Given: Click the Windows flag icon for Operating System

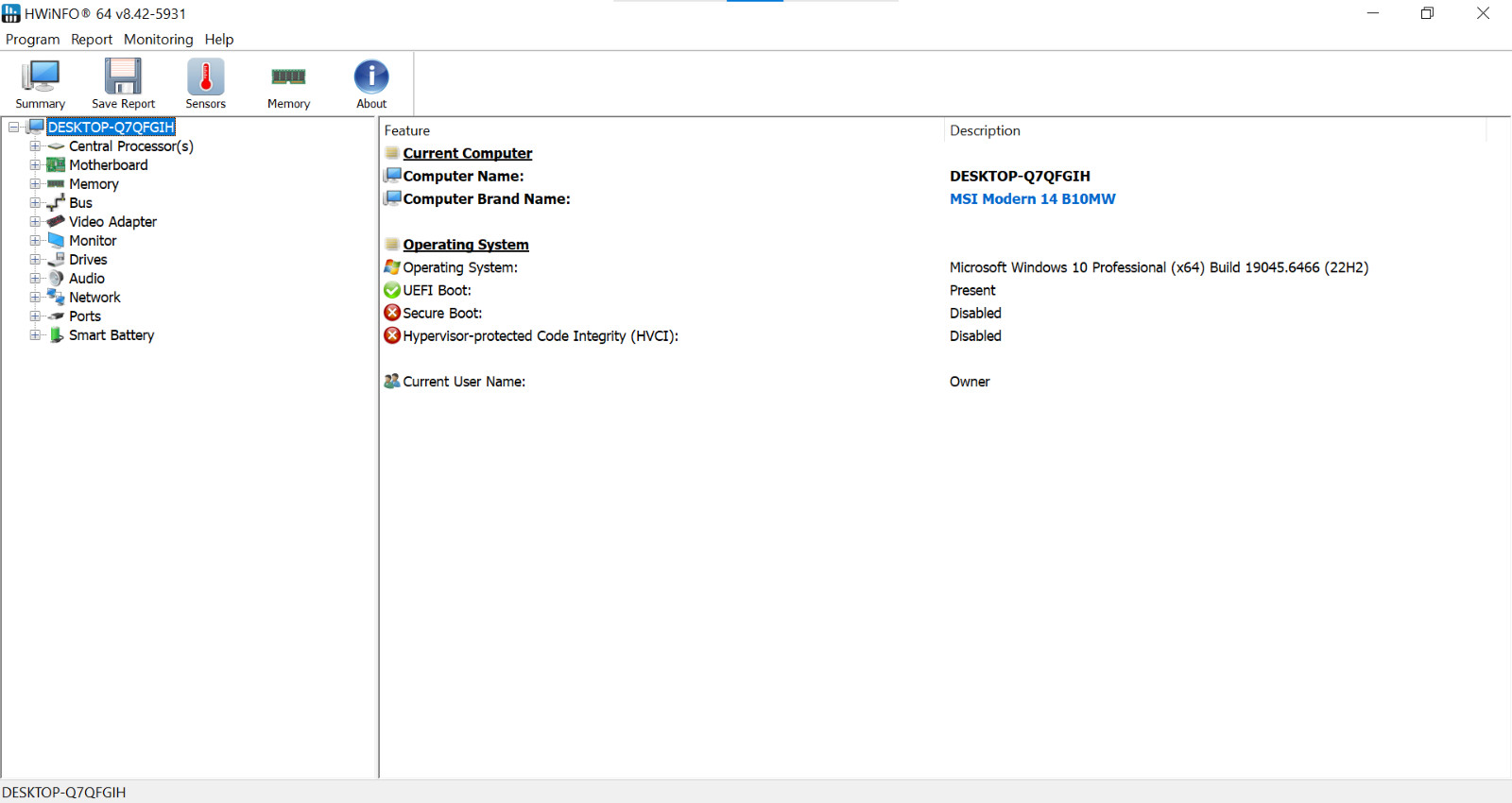Looking at the screenshot, I should pos(392,267).
